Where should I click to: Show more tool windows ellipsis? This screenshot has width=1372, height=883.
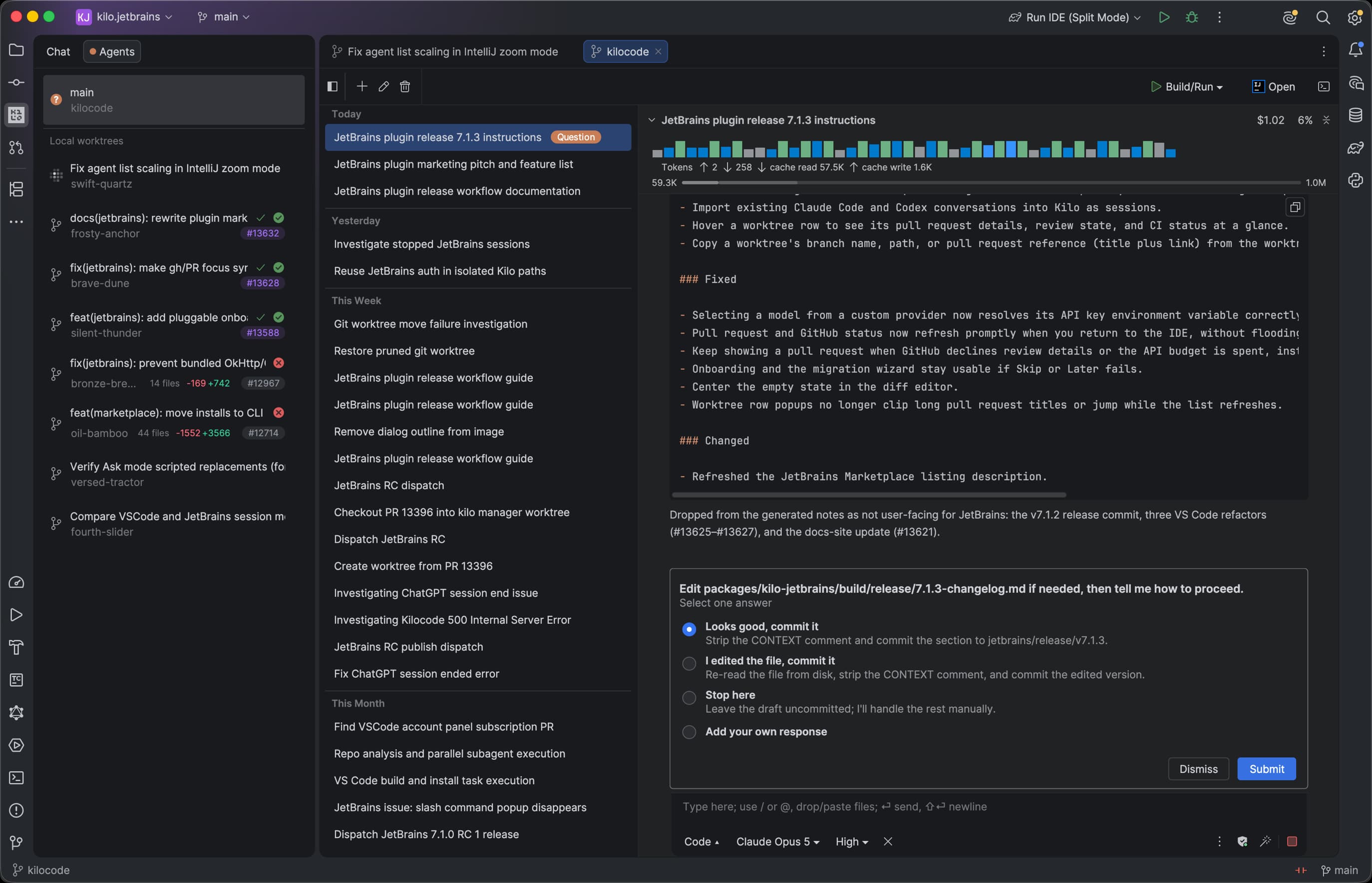pyautogui.click(x=16, y=222)
